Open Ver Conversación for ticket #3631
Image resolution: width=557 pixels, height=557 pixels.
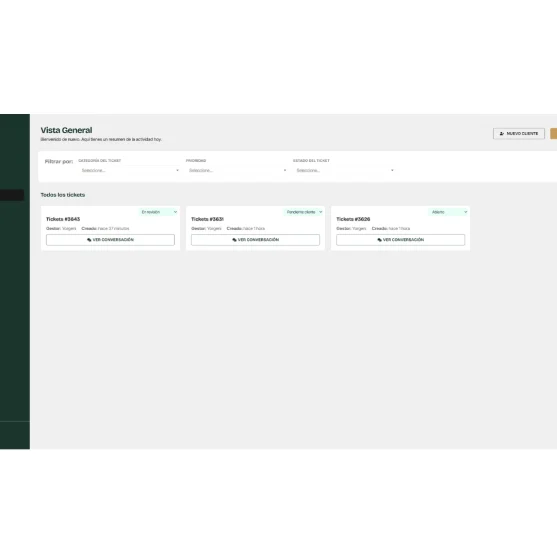(255, 240)
